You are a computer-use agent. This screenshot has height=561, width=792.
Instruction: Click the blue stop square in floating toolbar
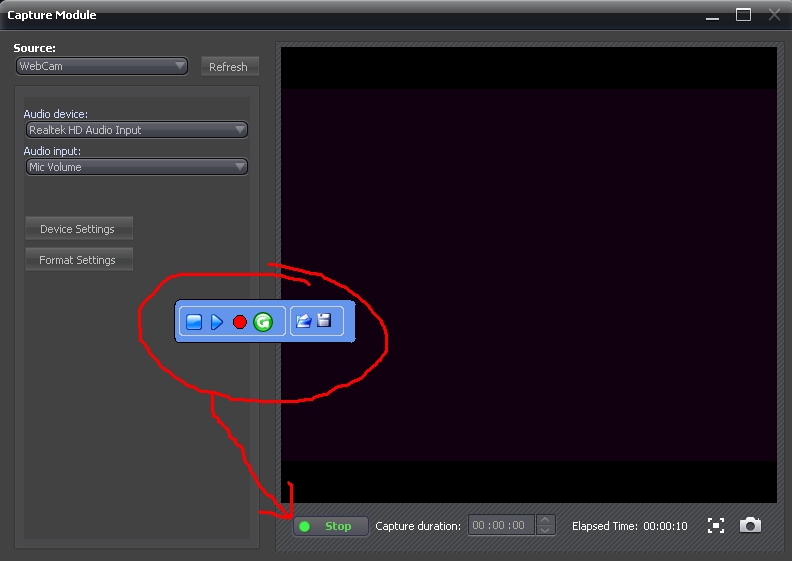tap(194, 322)
